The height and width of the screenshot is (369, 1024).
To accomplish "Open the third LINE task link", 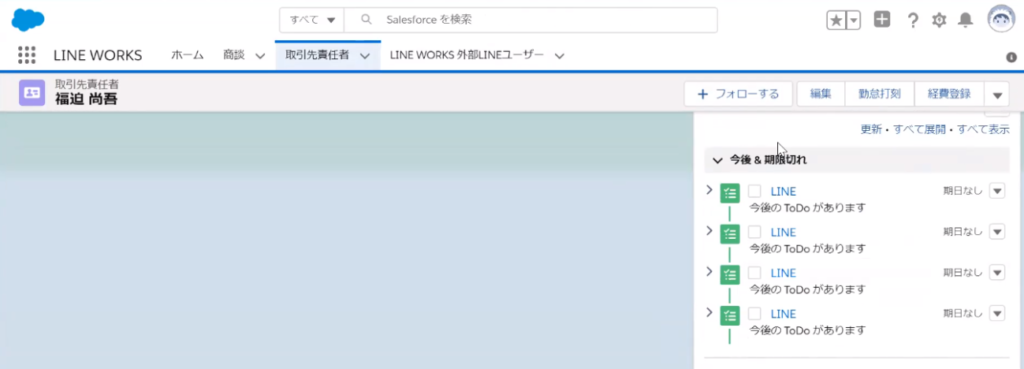I will click(x=783, y=272).
